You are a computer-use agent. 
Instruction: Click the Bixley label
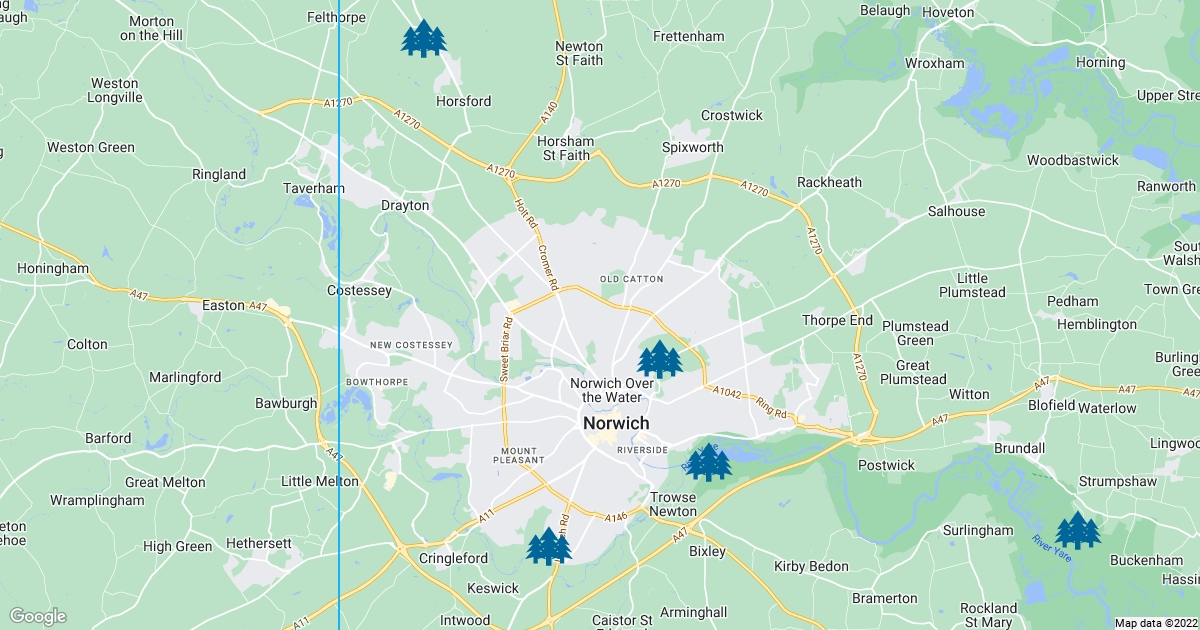[707, 551]
